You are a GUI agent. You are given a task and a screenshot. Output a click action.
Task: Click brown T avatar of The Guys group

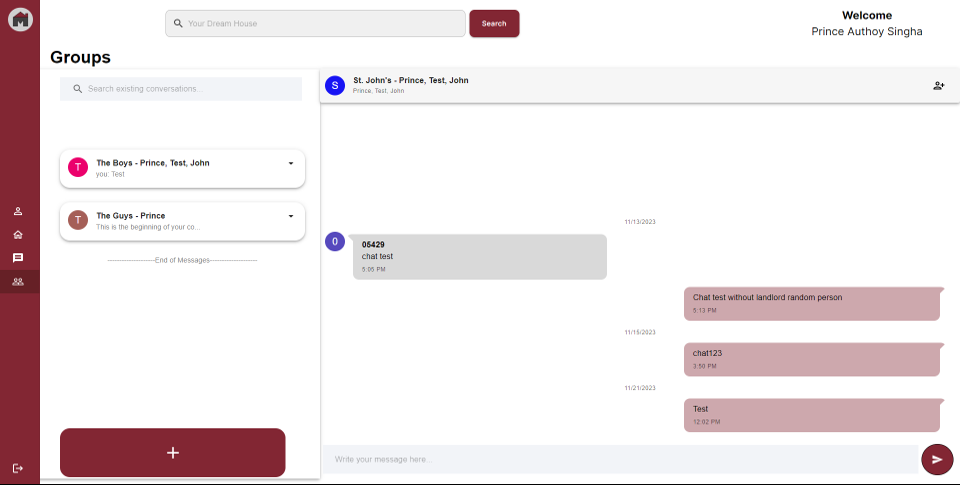tap(78, 220)
